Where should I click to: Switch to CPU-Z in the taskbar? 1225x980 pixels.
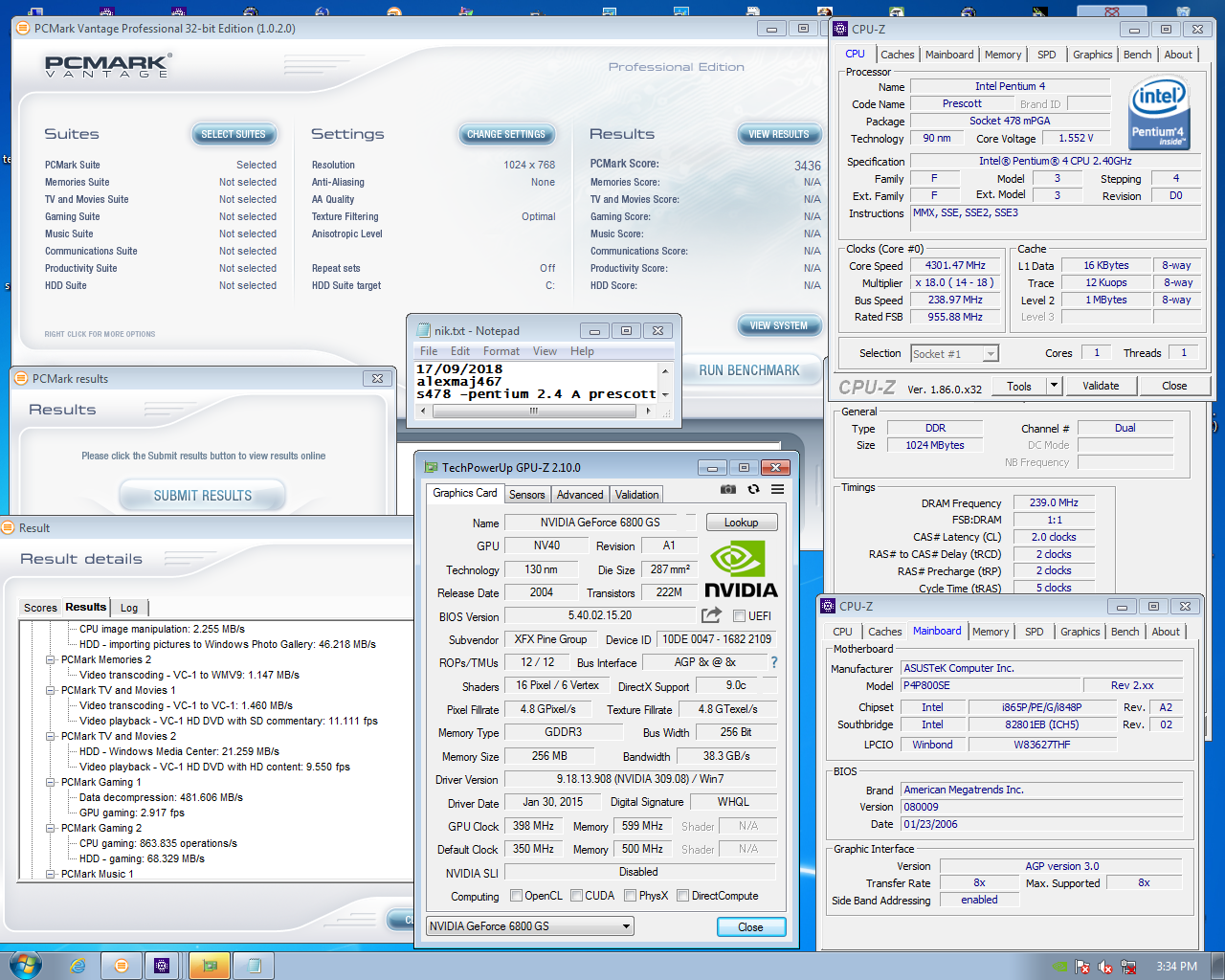click(162, 966)
